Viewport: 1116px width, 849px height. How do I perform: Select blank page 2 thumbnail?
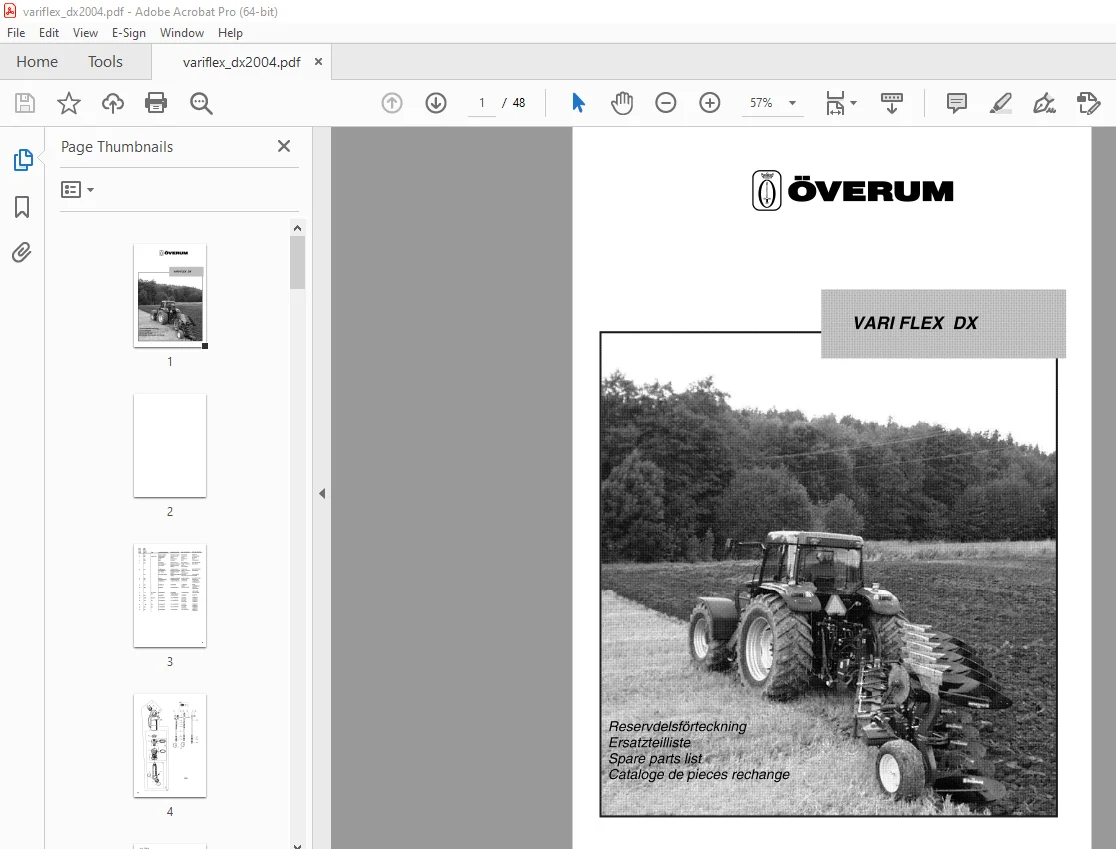point(170,445)
